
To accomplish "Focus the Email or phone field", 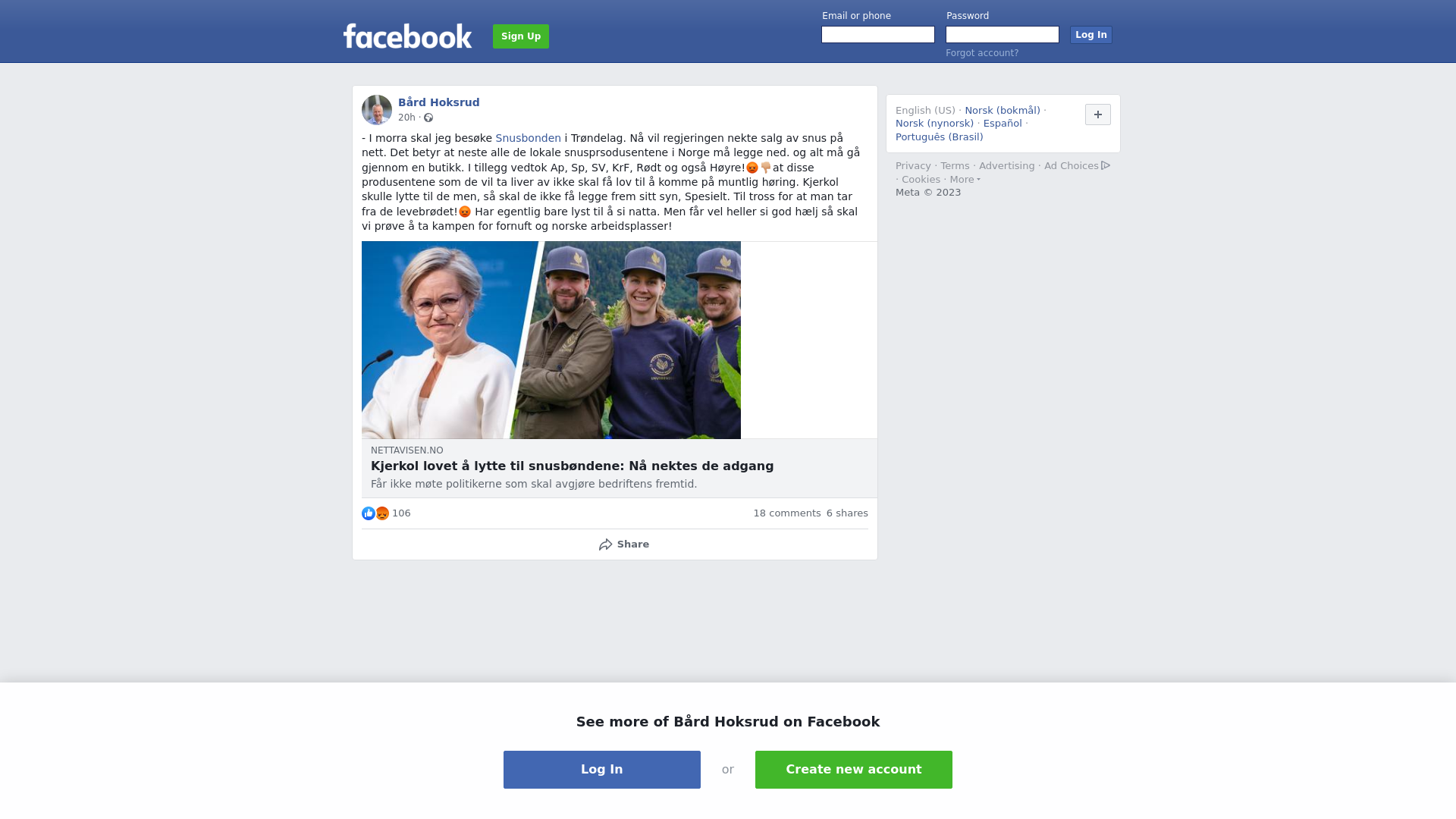I will [878, 35].
